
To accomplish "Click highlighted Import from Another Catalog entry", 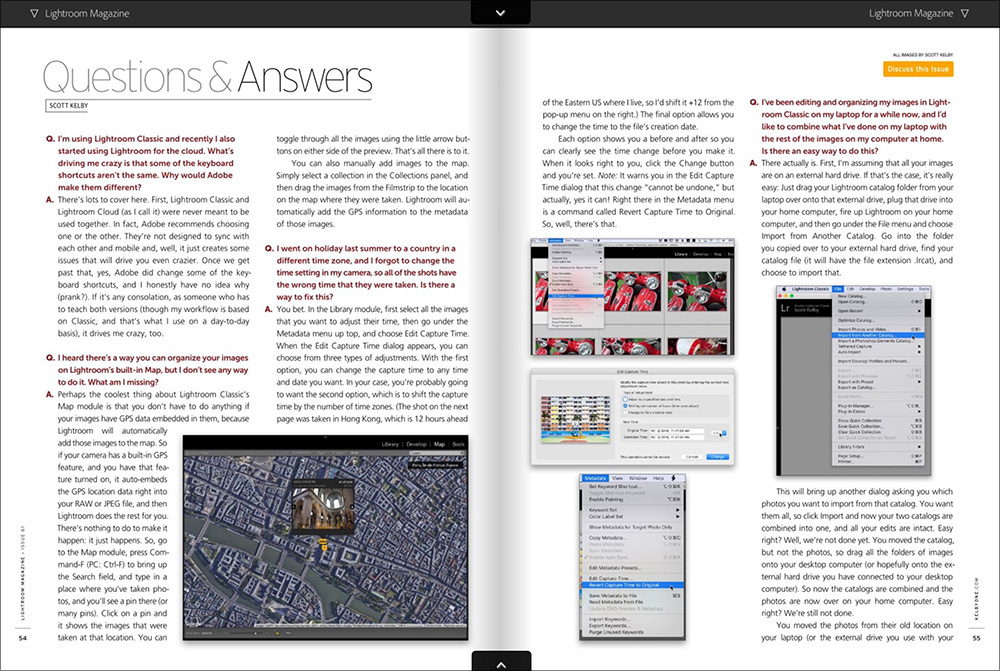I will click(x=878, y=335).
